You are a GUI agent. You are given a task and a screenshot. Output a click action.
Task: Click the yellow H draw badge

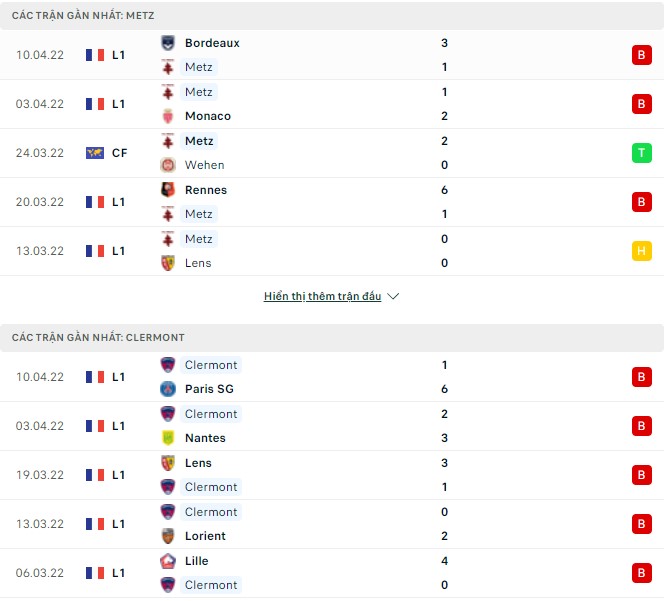tap(641, 251)
